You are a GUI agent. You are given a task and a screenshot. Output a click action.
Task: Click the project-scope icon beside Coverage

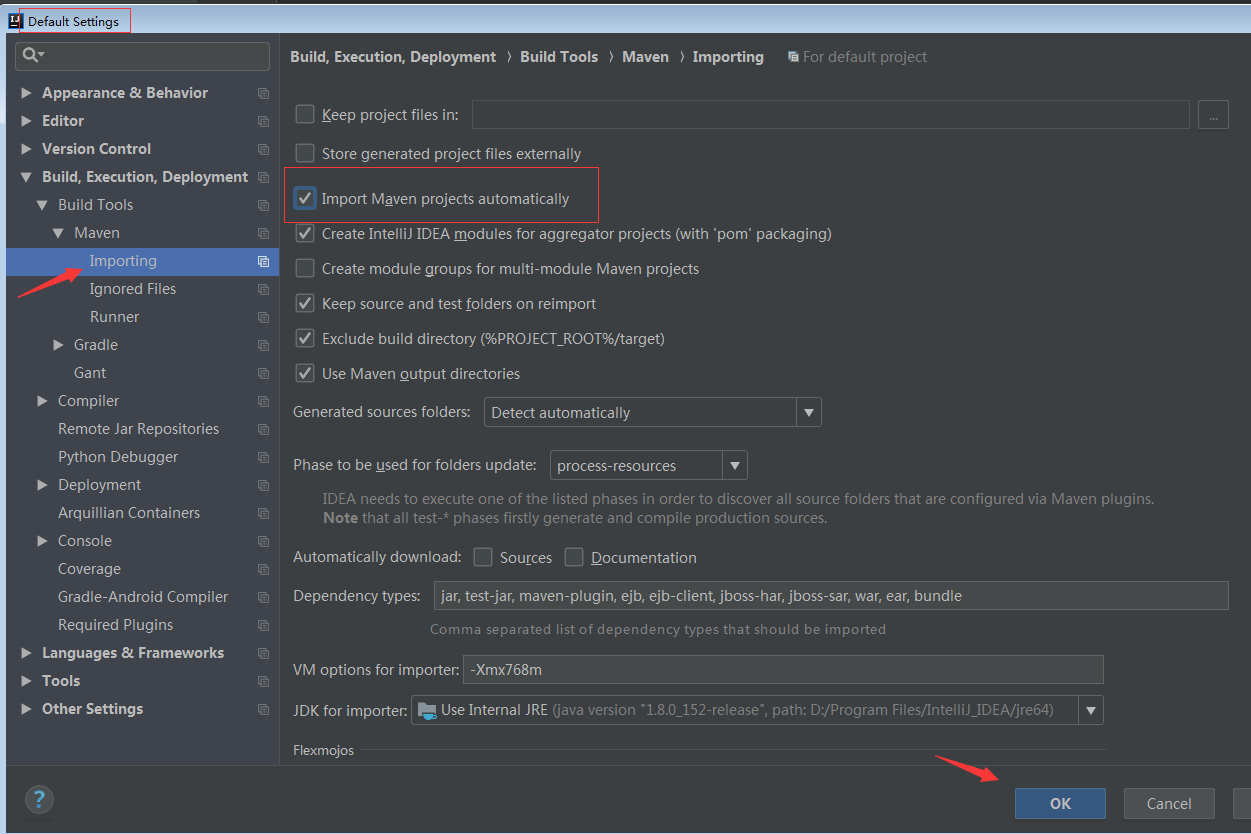point(263,569)
